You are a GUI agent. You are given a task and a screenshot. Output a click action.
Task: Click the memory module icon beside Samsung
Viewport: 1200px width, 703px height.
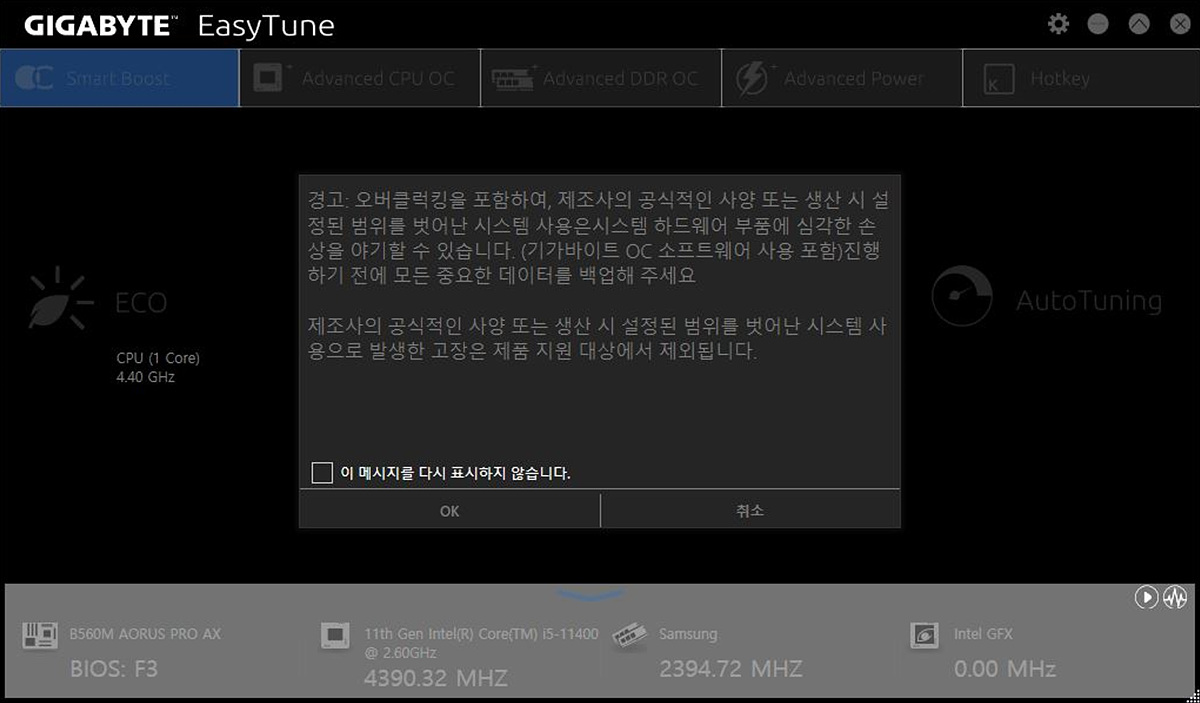click(x=628, y=634)
